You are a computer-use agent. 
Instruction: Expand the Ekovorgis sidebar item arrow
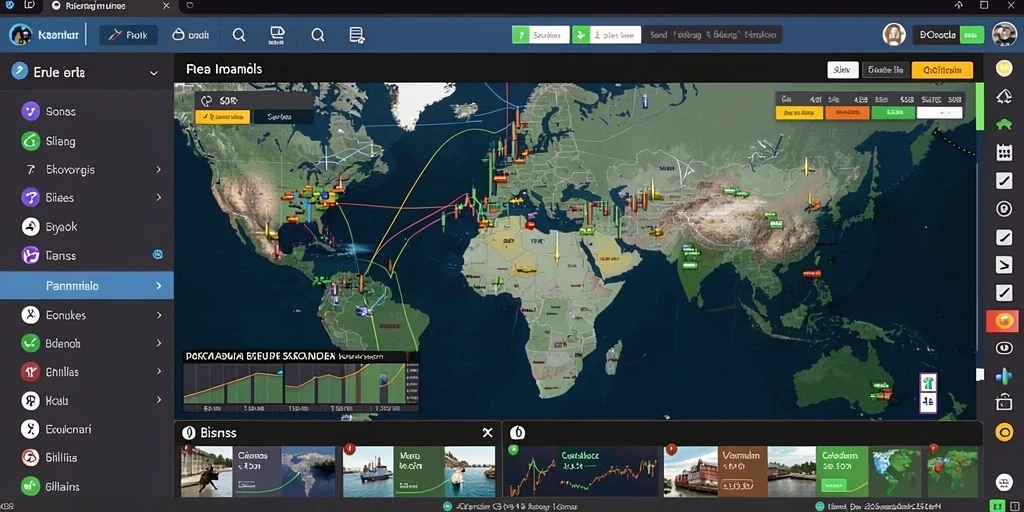click(158, 169)
